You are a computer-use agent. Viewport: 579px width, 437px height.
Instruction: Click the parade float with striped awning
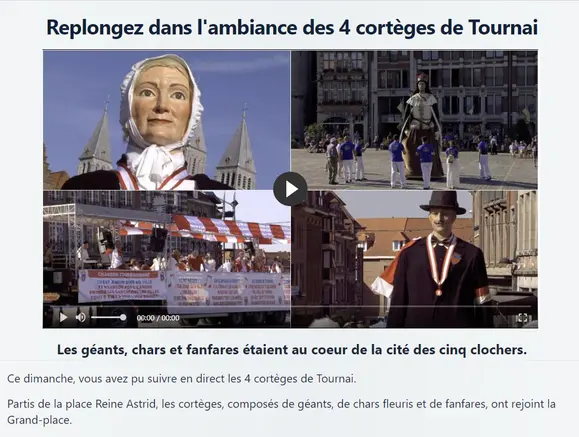click(x=167, y=259)
